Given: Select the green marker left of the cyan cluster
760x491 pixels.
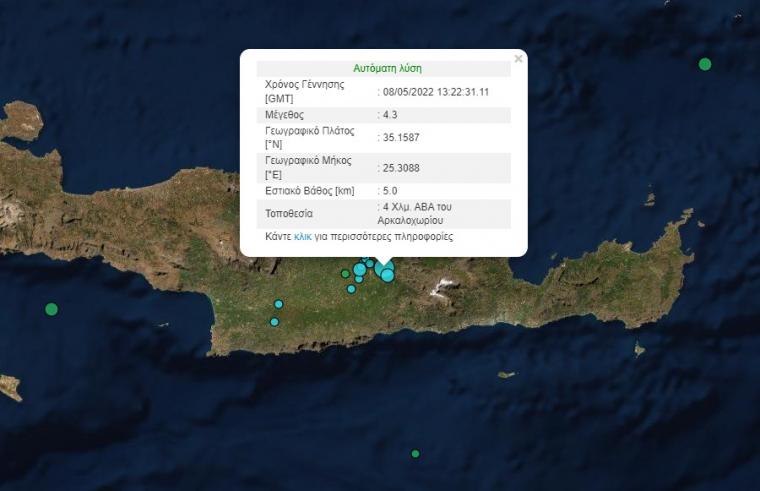Looking at the screenshot, I should (x=345, y=273).
